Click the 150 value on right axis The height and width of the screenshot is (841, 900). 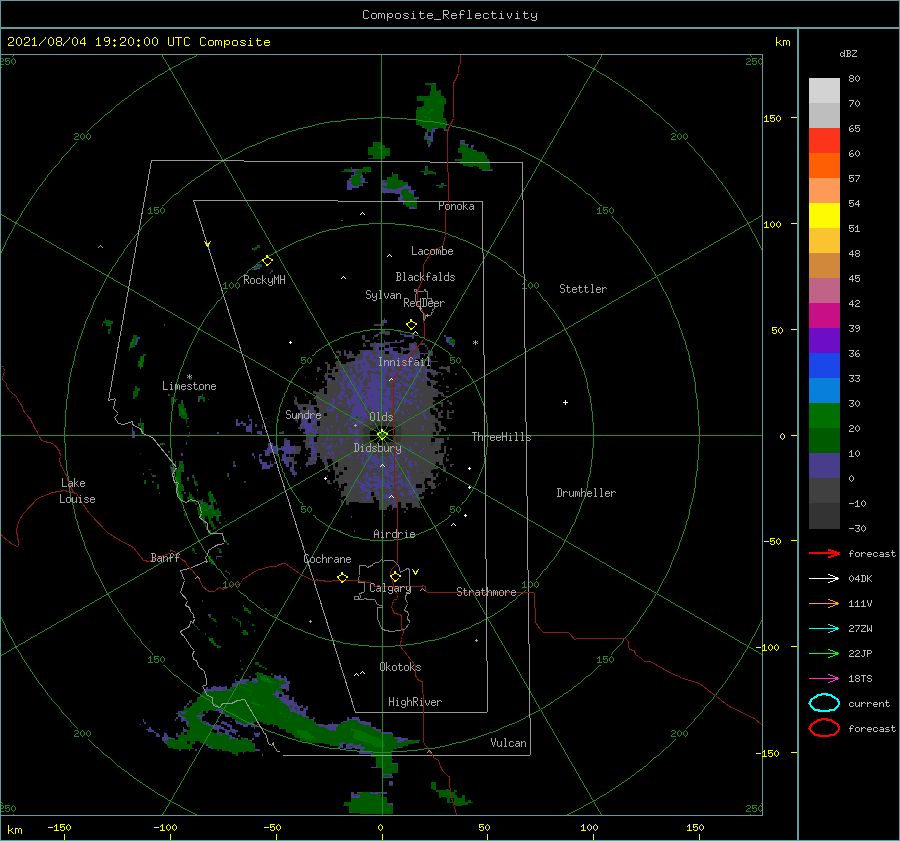(x=773, y=118)
